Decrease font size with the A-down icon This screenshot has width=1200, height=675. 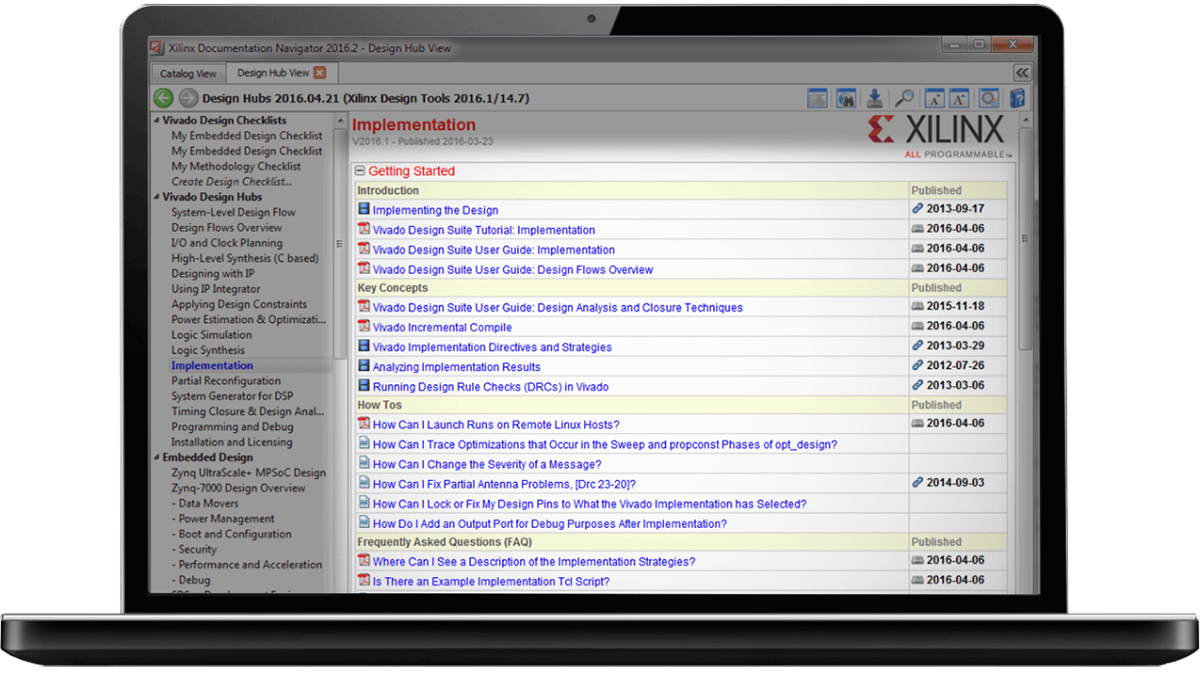pyautogui.click(x=934, y=98)
